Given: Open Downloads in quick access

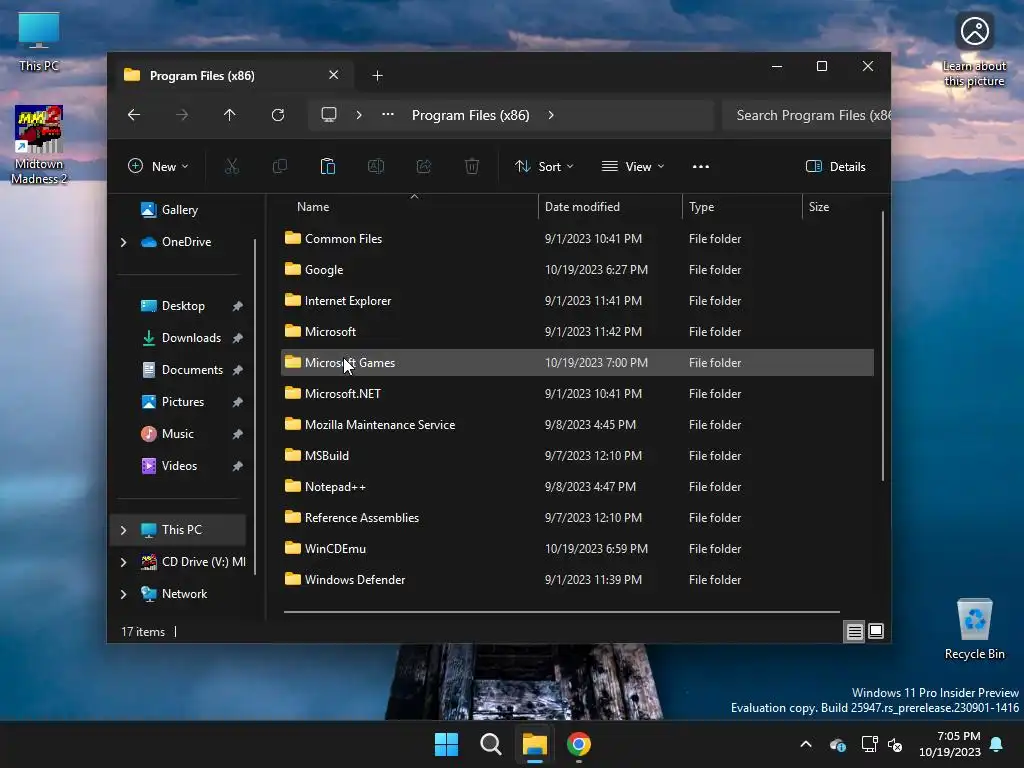Looking at the screenshot, I should [x=191, y=338].
